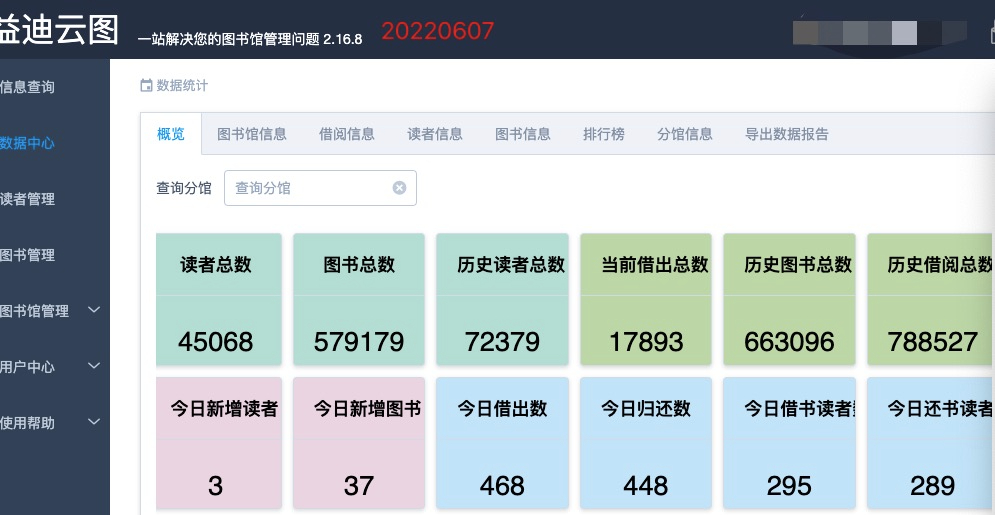Expand the 用户中心 sidebar chevron
The height and width of the screenshot is (515, 995).
tap(94, 366)
